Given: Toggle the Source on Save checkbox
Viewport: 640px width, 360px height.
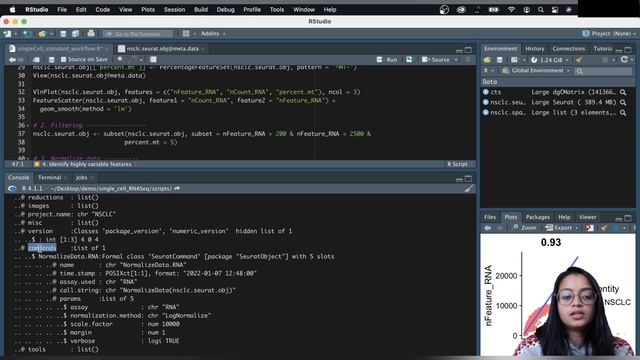Looking at the screenshot, I should click(63, 60).
